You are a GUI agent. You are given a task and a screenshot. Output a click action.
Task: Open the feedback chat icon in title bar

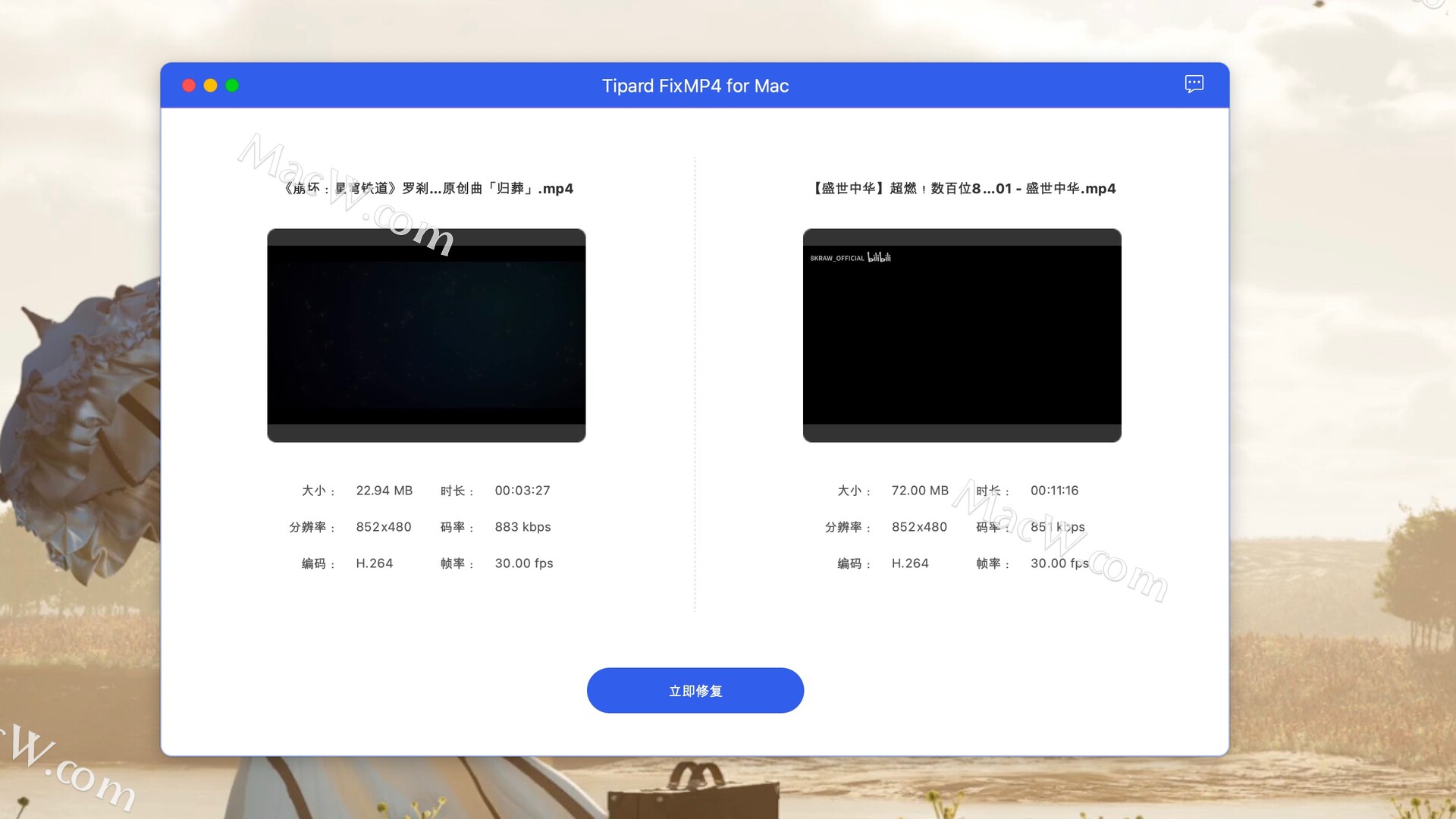click(1194, 84)
